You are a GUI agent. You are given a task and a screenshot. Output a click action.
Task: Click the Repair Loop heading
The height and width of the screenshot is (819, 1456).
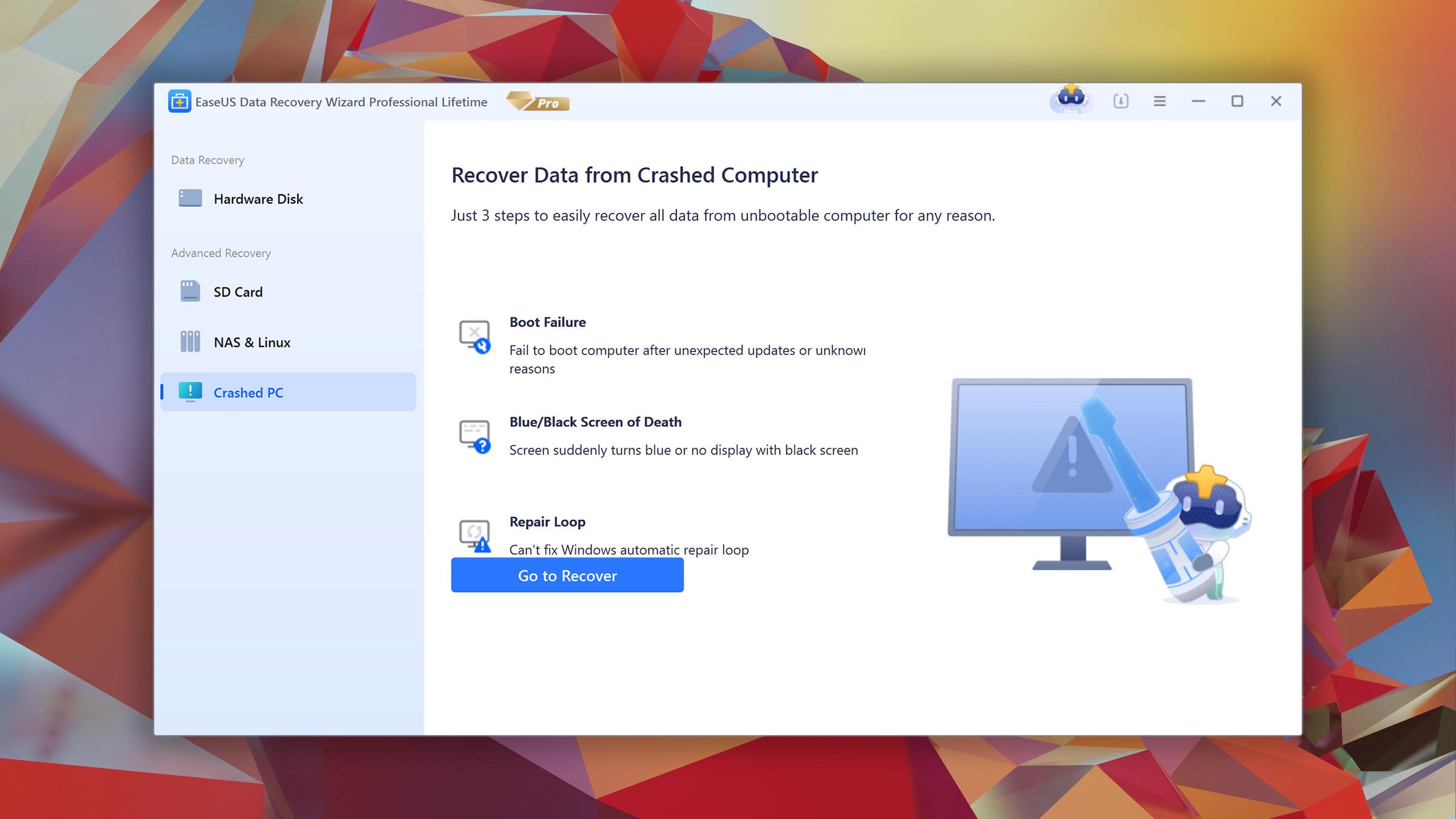(x=547, y=522)
